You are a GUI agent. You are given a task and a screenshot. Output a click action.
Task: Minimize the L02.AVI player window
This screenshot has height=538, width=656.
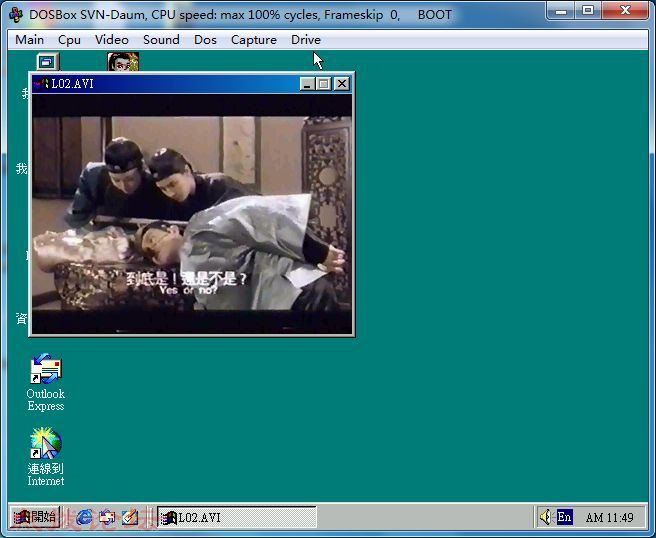pos(307,84)
